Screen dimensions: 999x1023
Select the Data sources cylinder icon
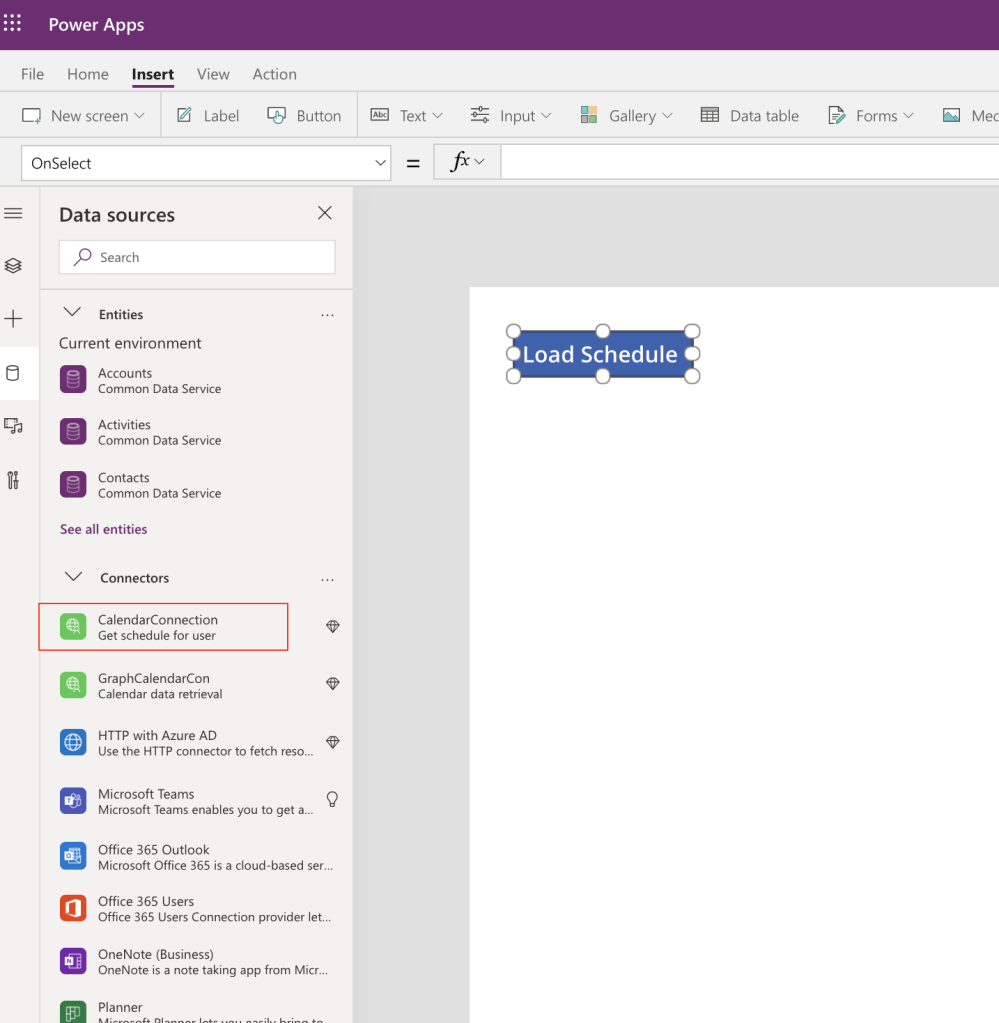point(13,374)
